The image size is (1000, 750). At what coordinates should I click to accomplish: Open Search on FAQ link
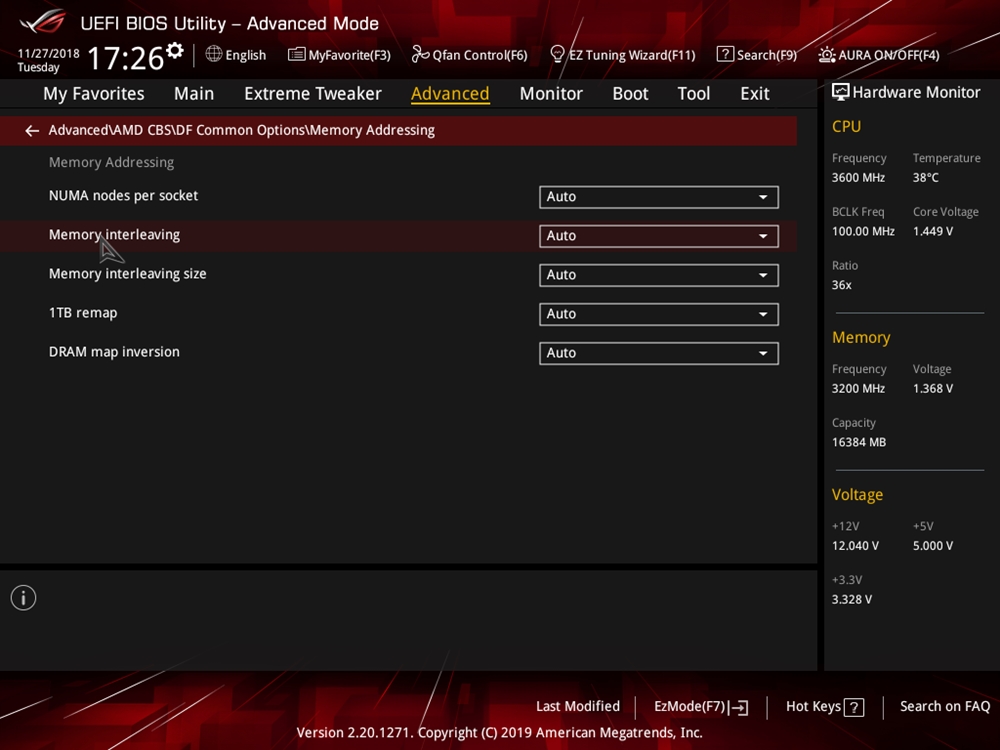[x=945, y=707]
